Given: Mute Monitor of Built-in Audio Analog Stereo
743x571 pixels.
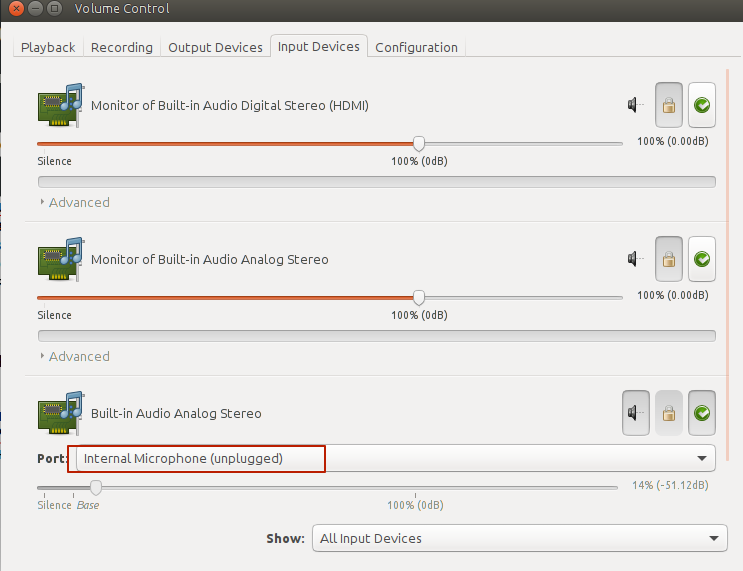Looking at the screenshot, I should pos(635,260).
